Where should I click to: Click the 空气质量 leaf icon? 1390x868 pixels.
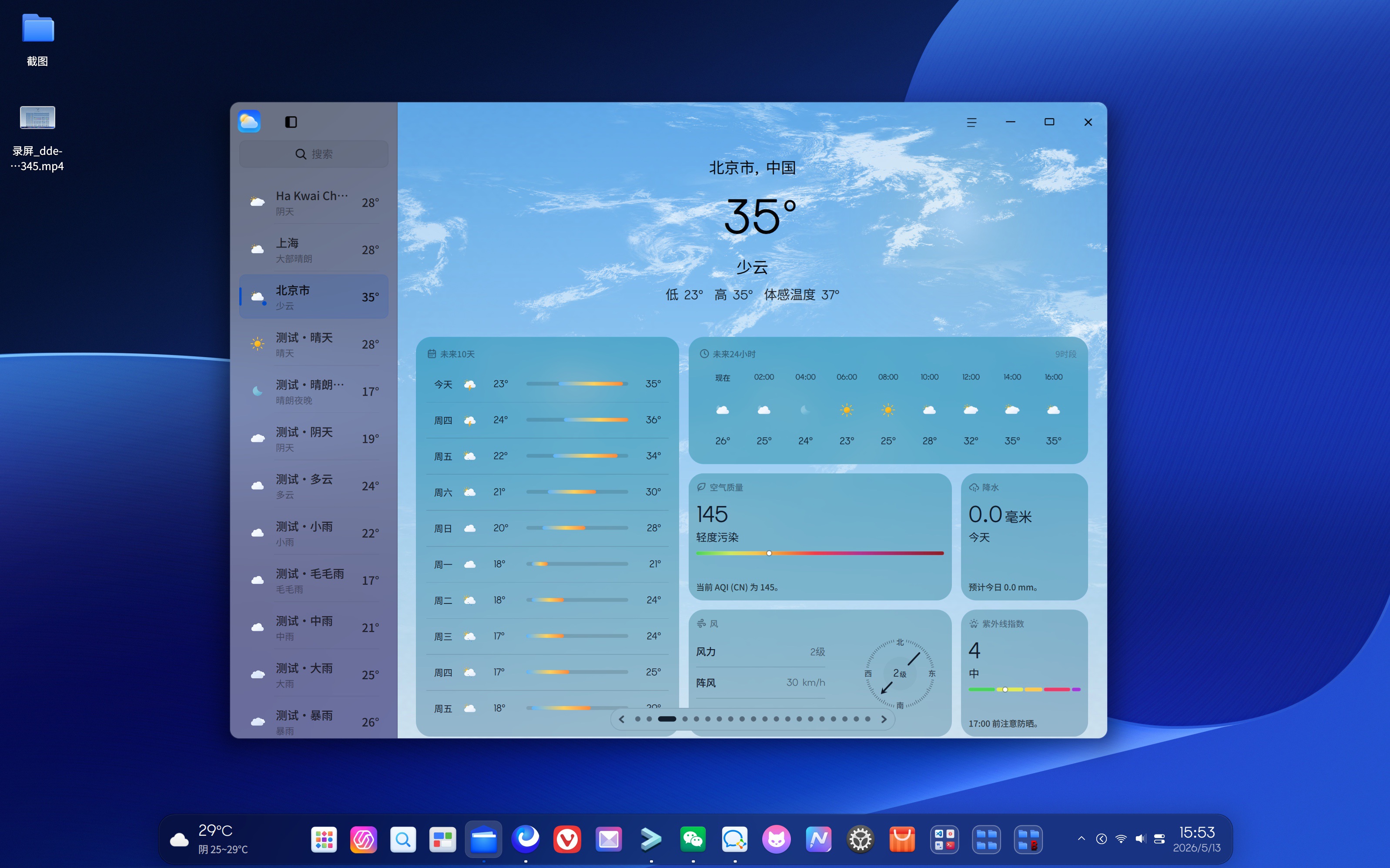point(701,487)
